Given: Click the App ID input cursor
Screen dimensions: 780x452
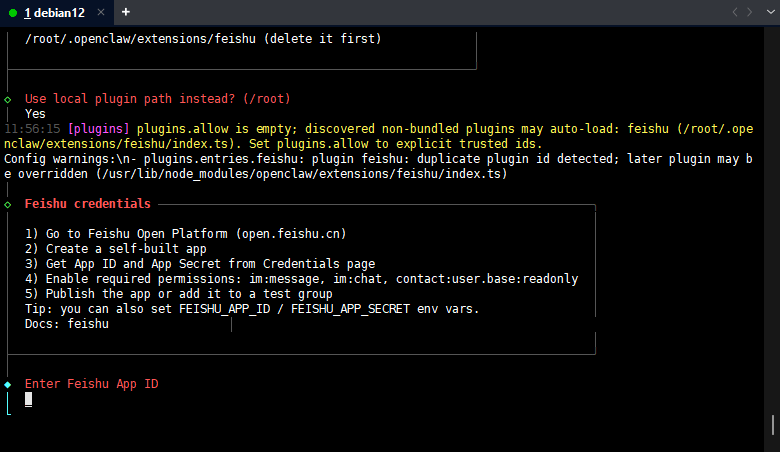Looking at the screenshot, I should pyautogui.click(x=29, y=399).
